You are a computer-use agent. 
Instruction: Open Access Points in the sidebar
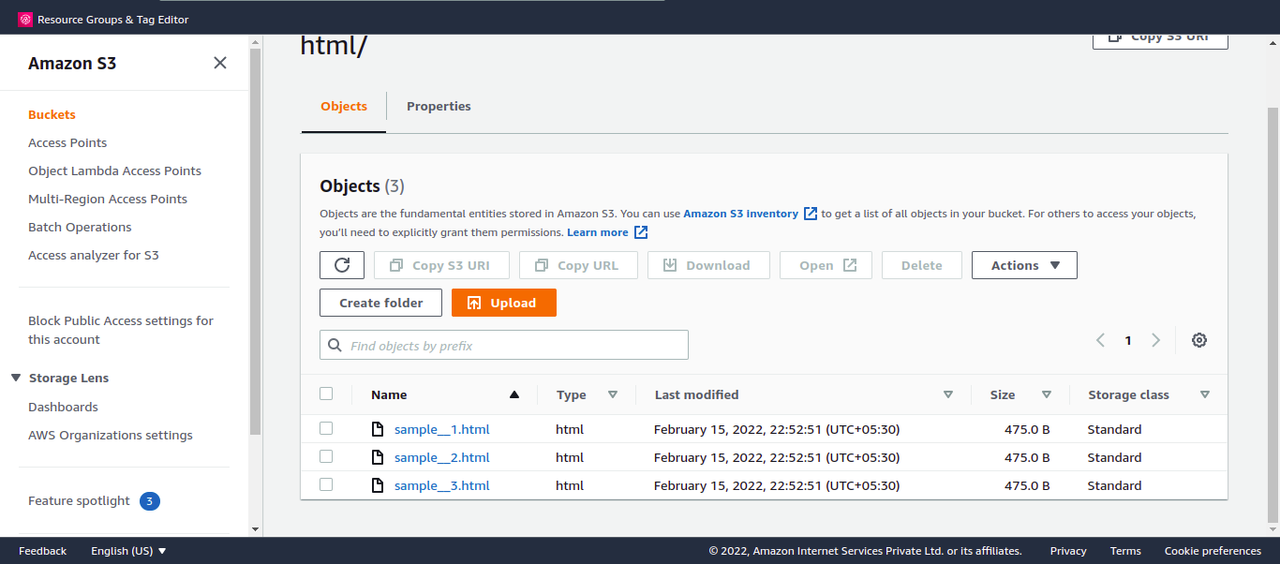(68, 143)
